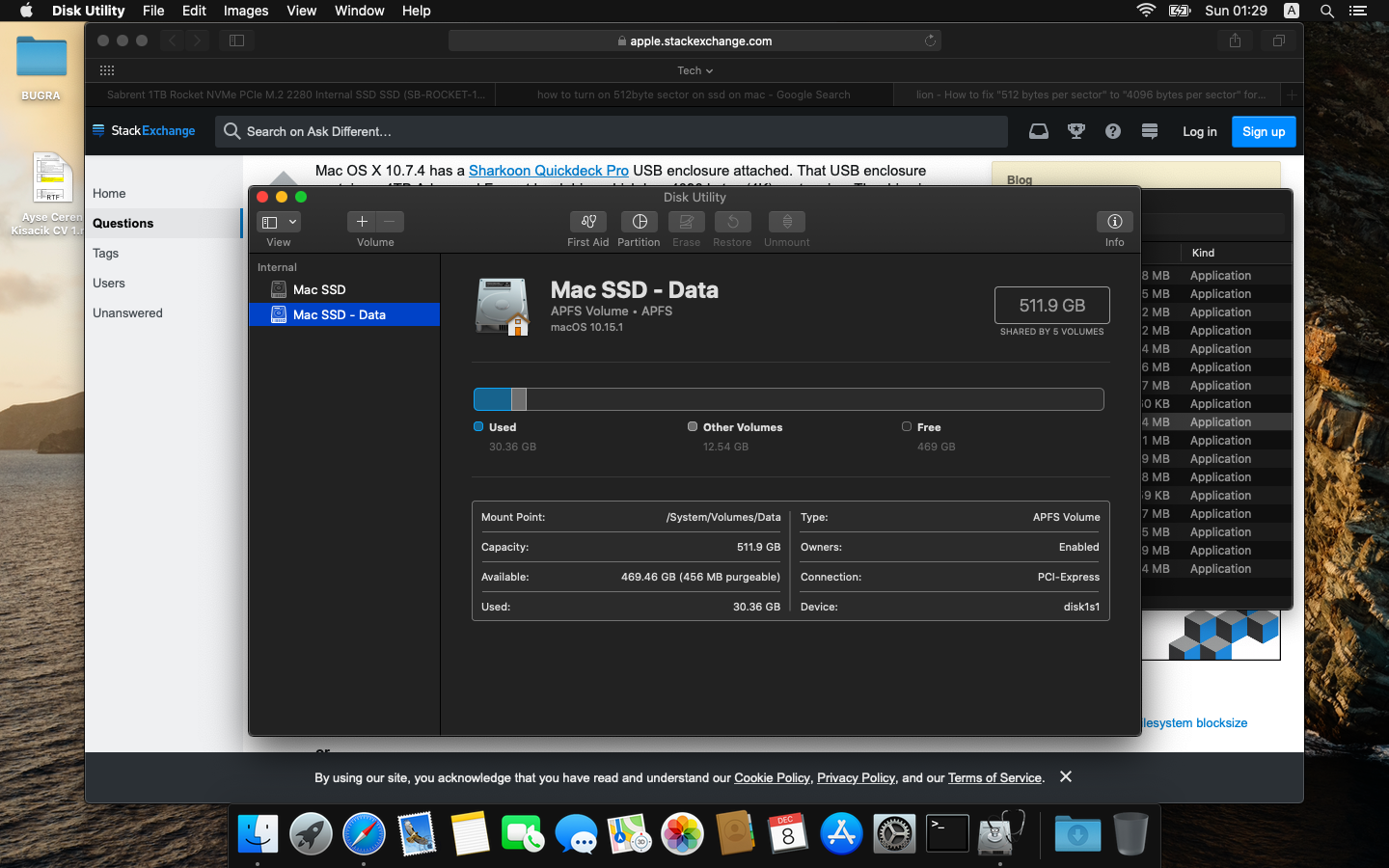This screenshot has height=868, width=1389.
Task: Open the site switcher icon
Action: 1150,131
